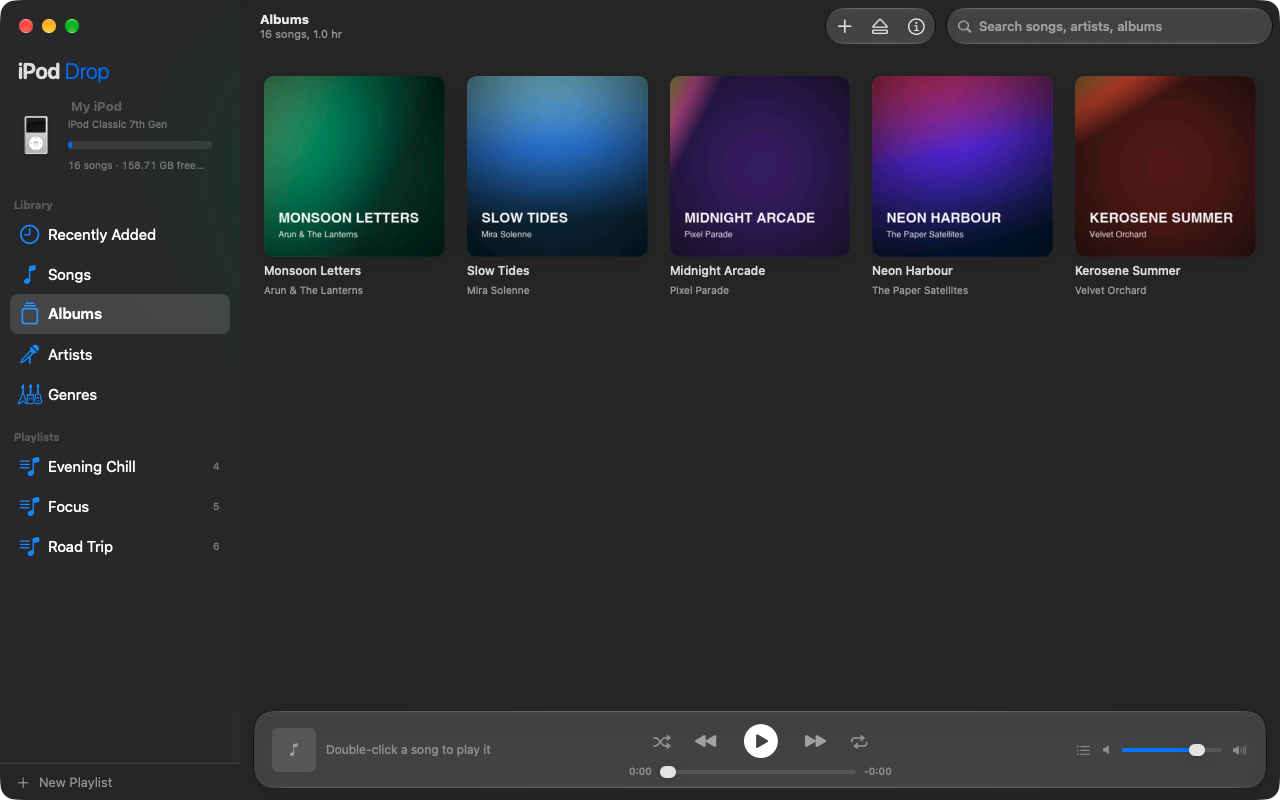Viewport: 1280px width, 800px height.
Task: Open Recently Added in the sidebar
Action: (120, 235)
